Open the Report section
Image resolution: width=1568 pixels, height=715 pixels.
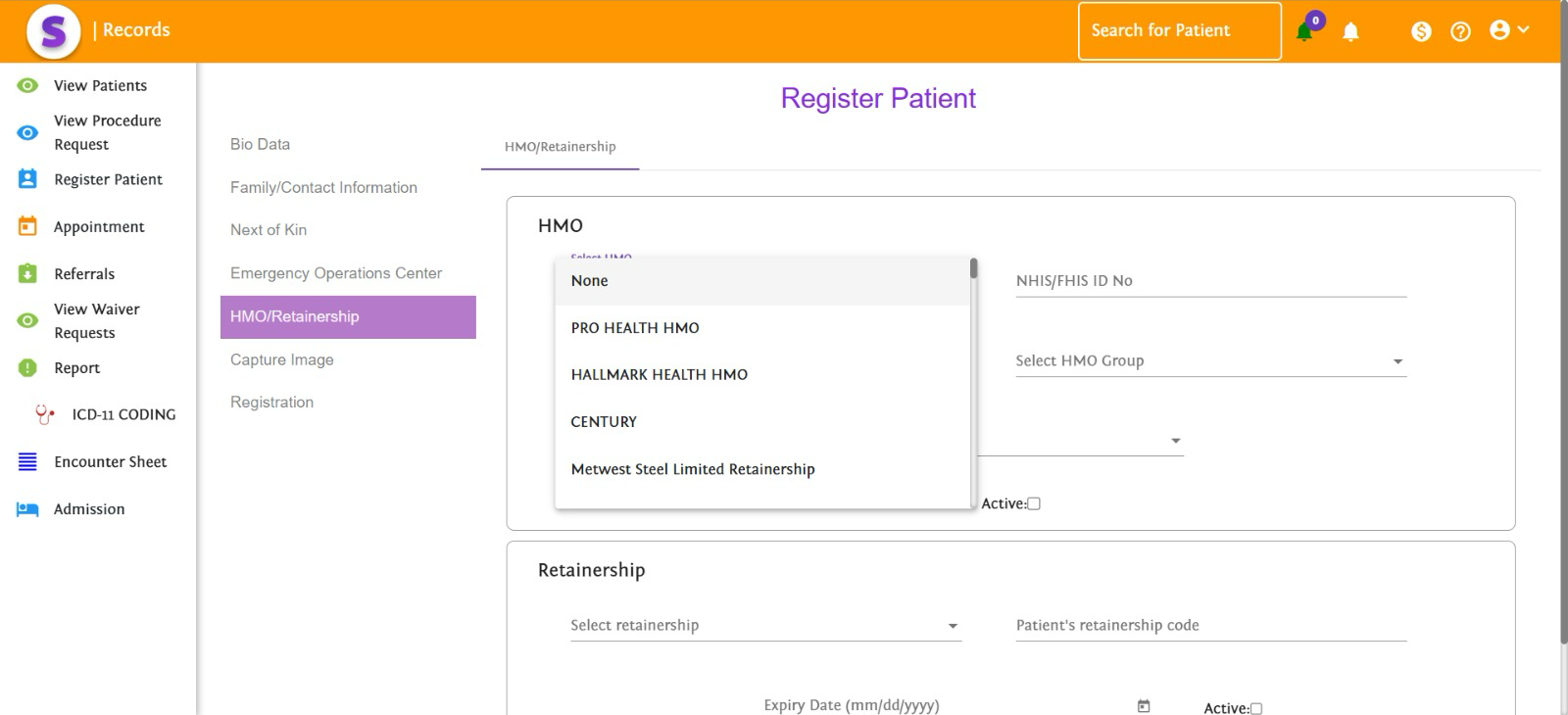76,367
